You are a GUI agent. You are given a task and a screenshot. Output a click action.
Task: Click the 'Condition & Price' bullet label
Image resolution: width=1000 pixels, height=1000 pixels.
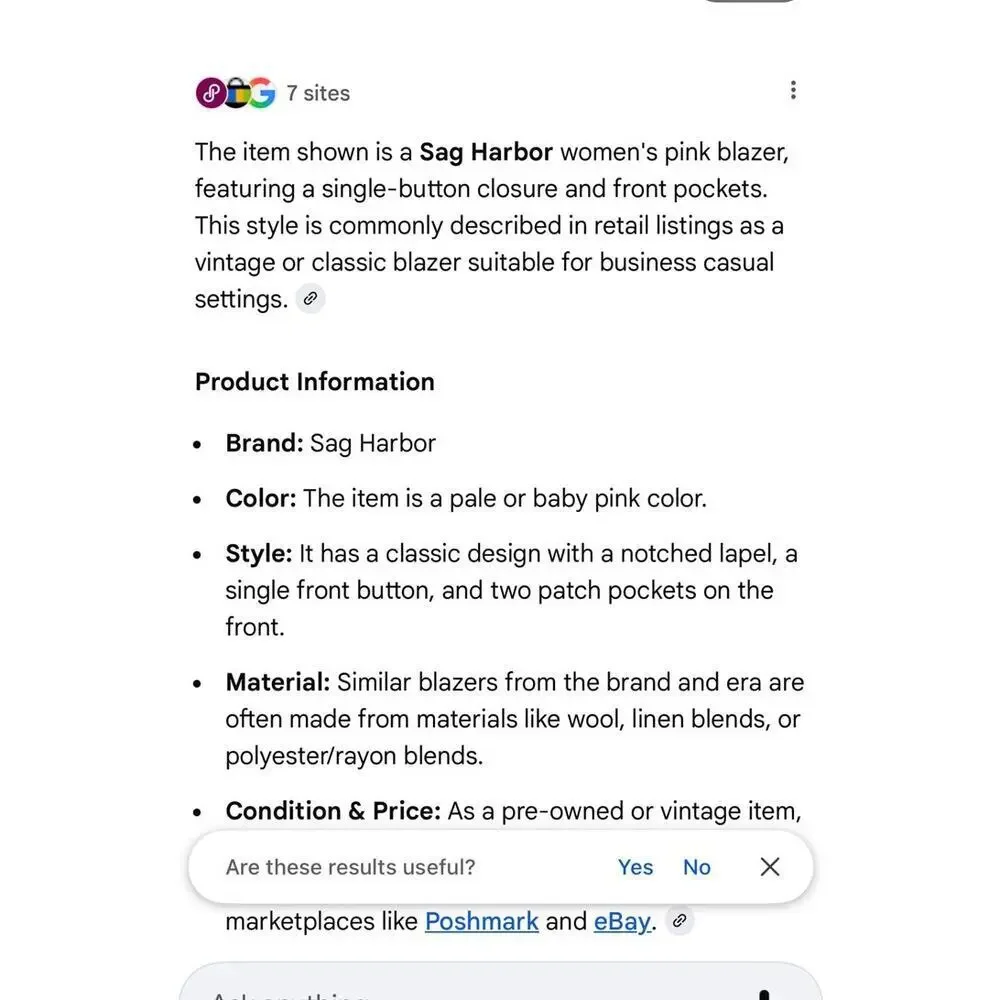click(333, 811)
